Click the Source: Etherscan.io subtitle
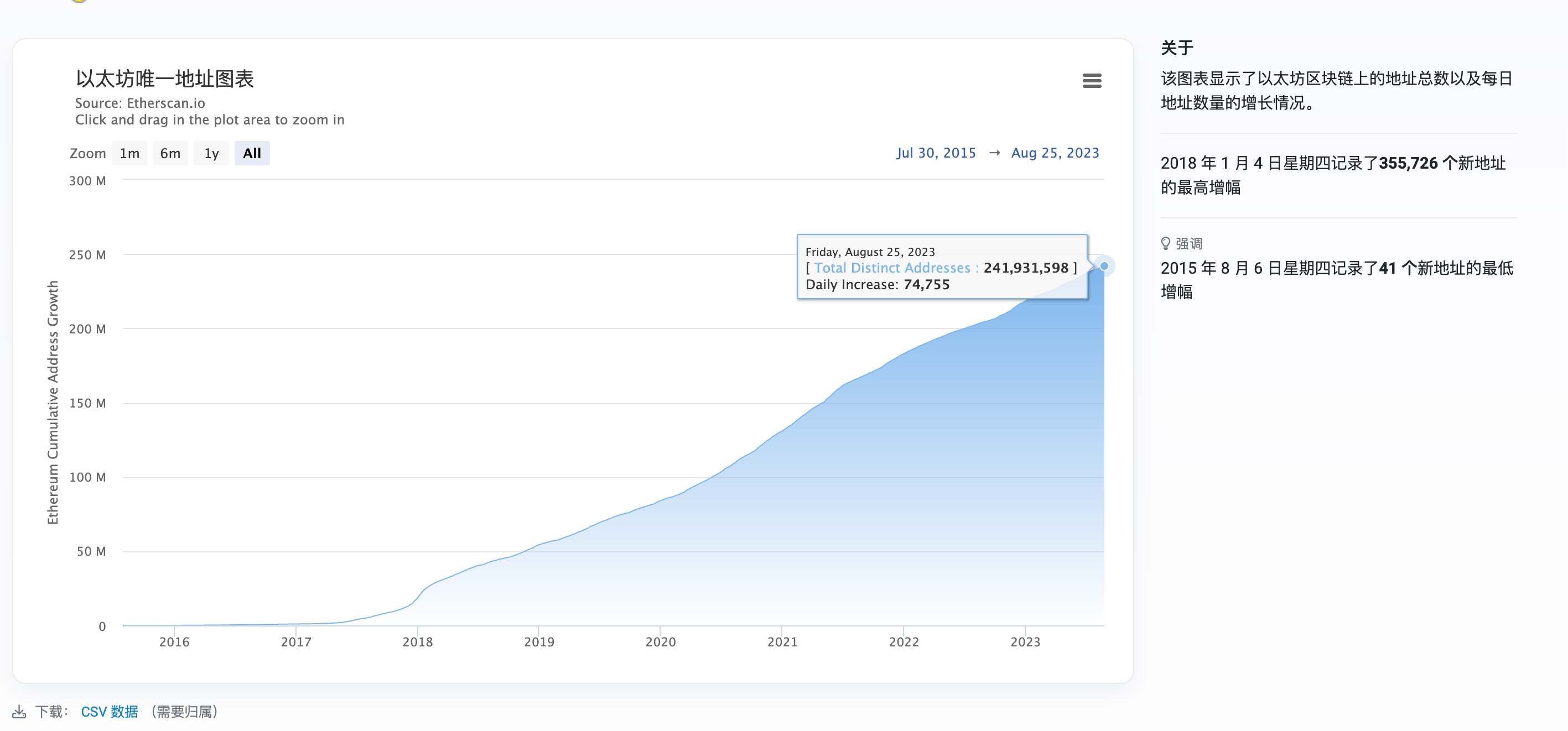This screenshot has height=731, width=1568. tap(140, 103)
